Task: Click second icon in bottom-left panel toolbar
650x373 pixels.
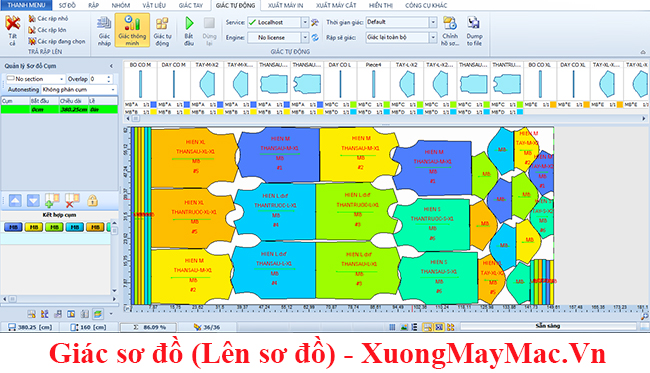Action: 44,314
